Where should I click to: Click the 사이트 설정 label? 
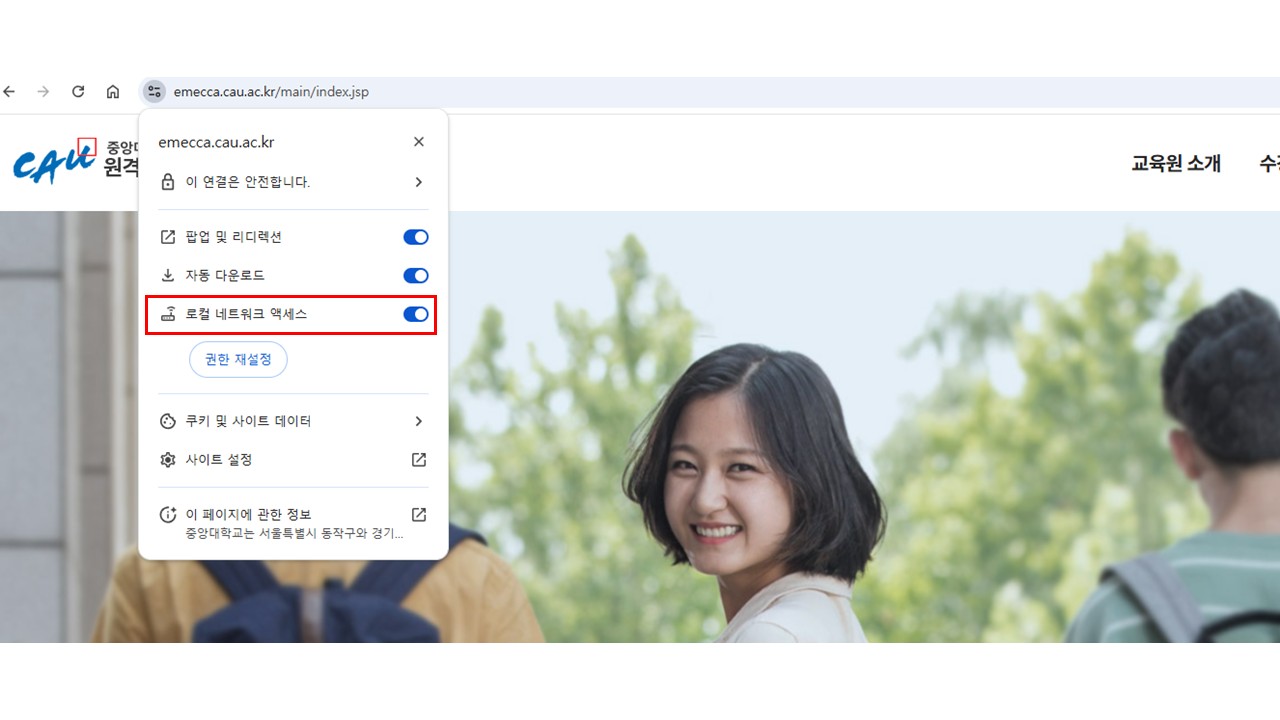pyautogui.click(x=219, y=460)
